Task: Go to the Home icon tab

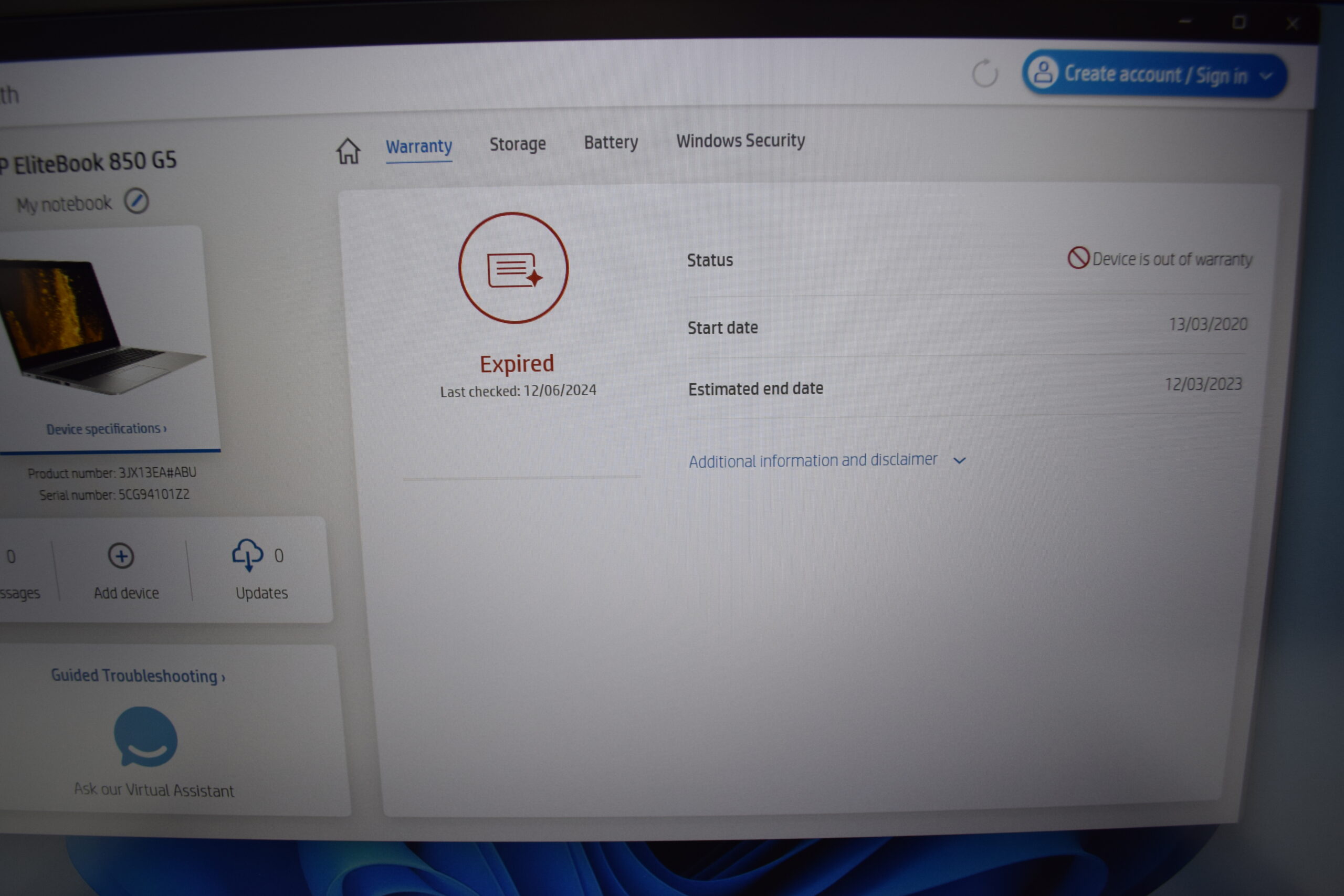Action: pyautogui.click(x=348, y=151)
